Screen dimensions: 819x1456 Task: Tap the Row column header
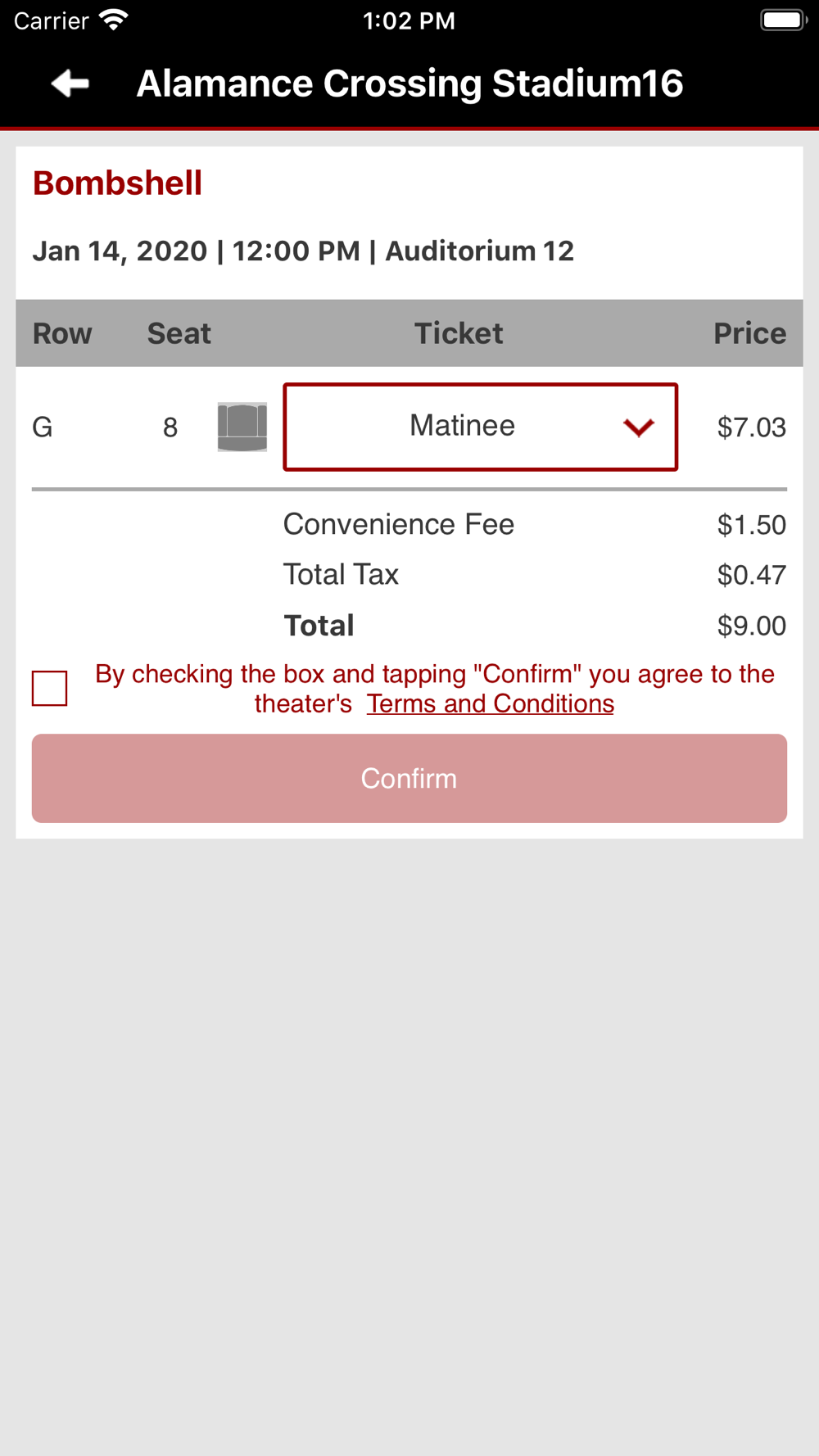coord(62,333)
